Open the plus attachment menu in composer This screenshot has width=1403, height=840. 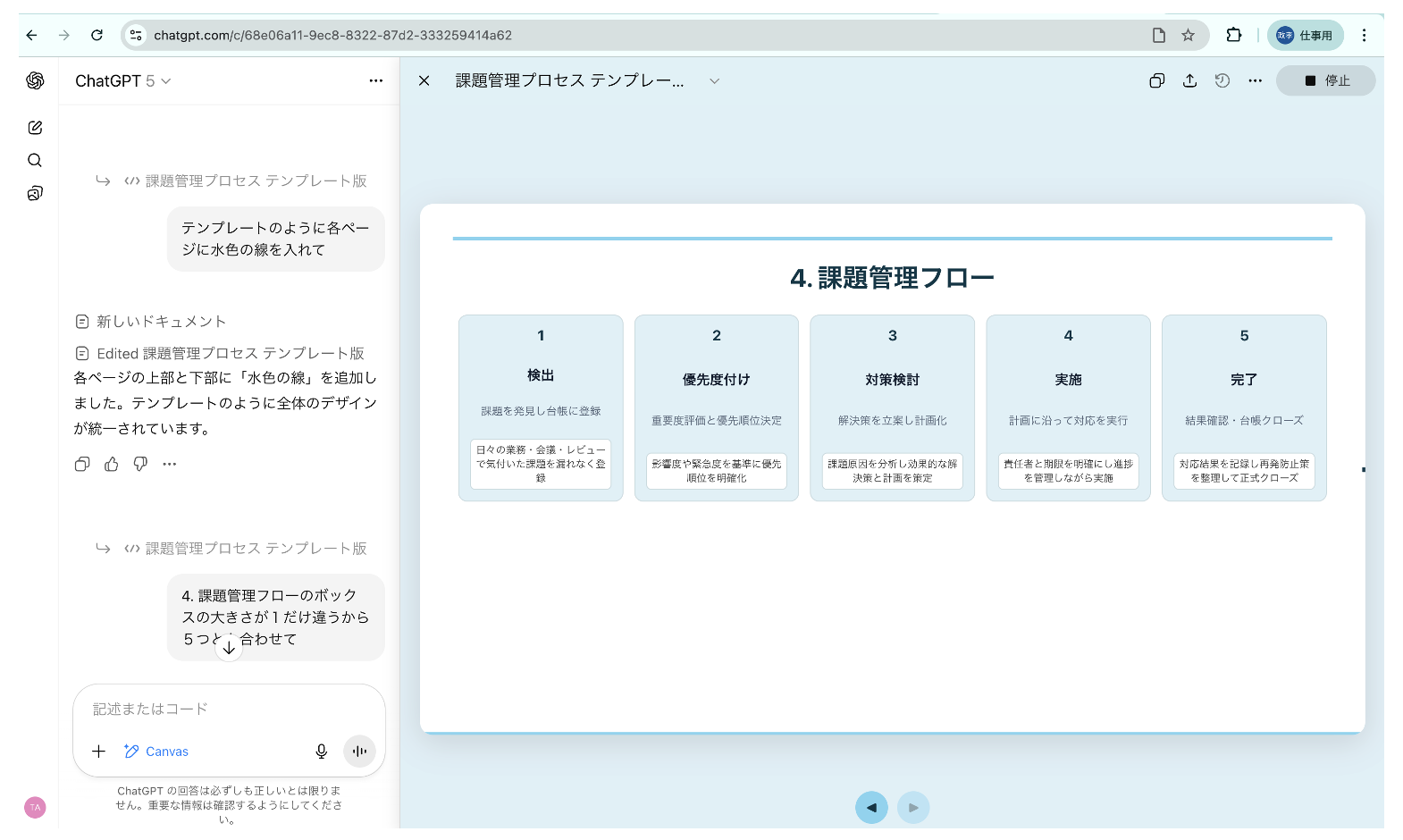coord(99,752)
